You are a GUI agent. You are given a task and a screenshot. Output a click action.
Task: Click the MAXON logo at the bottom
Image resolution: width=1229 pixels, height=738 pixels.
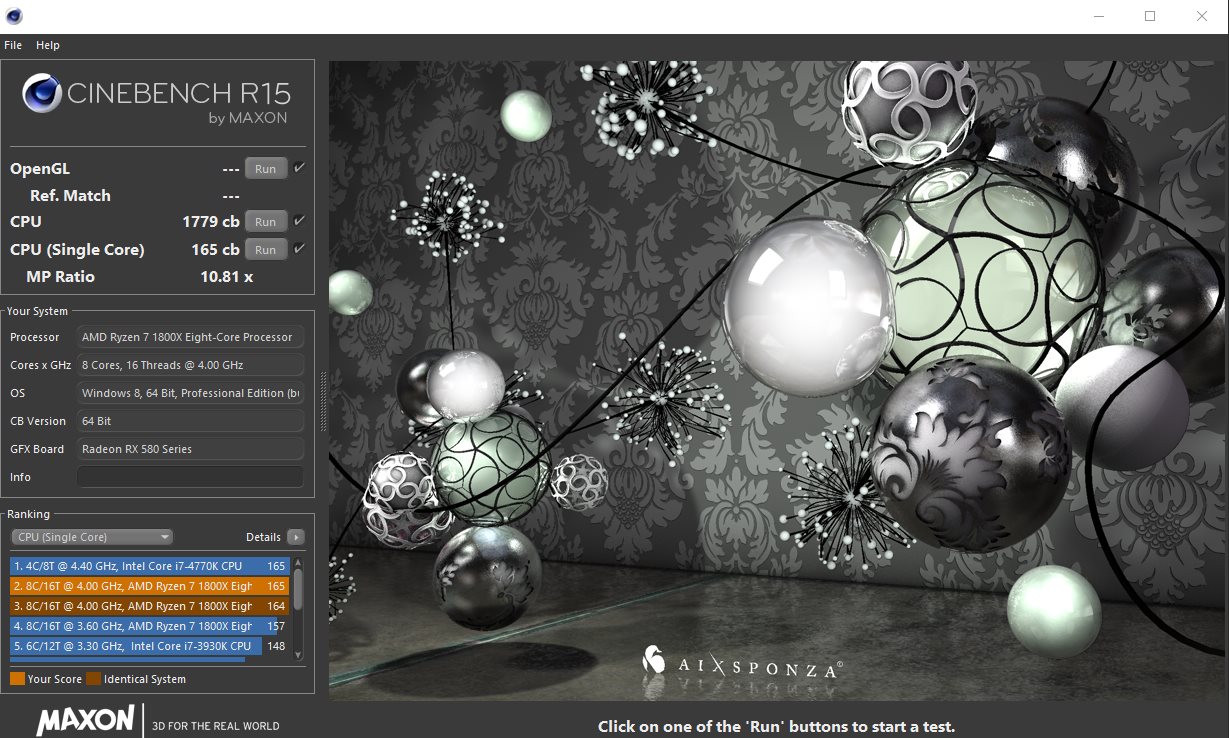point(85,720)
